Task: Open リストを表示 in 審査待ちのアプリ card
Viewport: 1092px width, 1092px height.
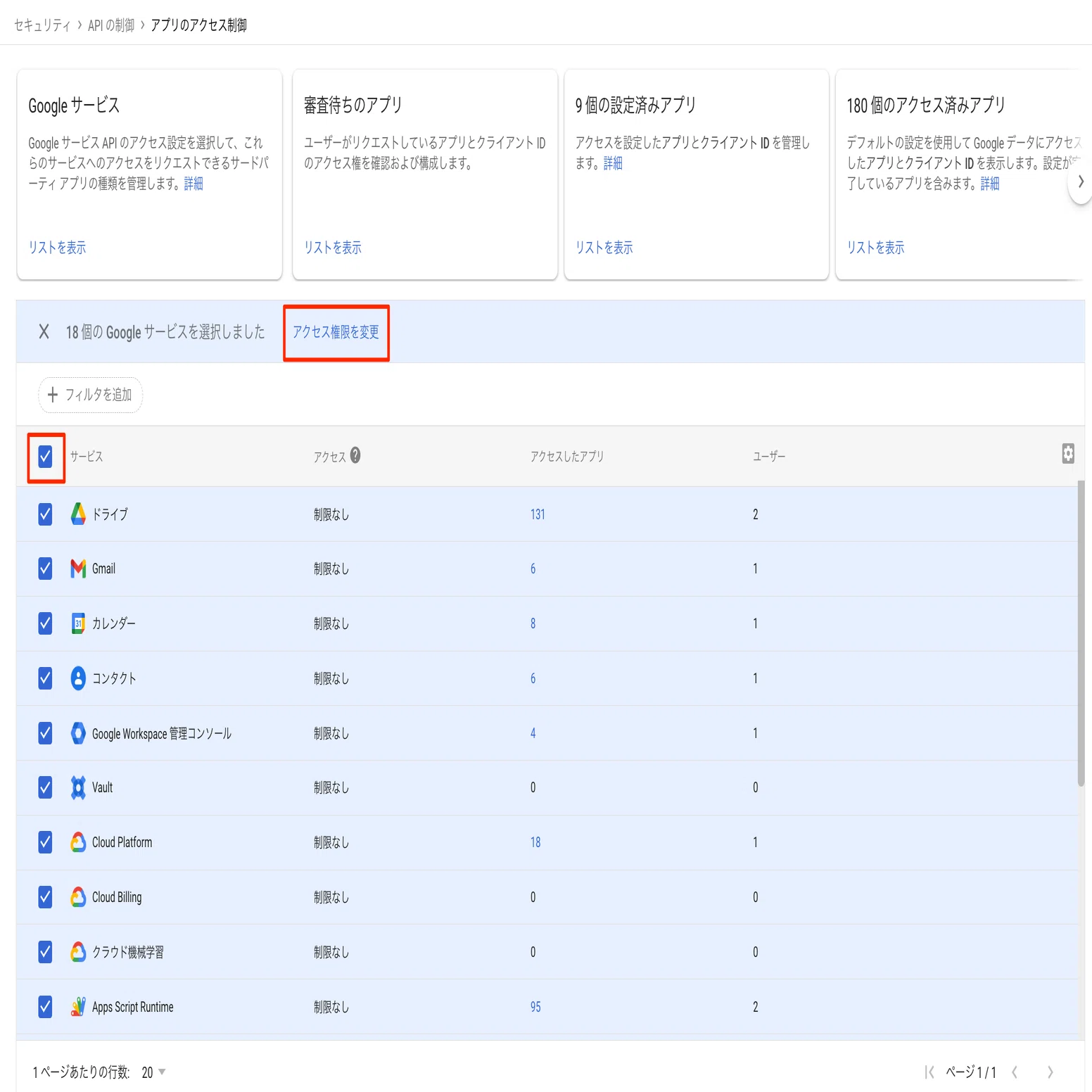Action: pos(333,248)
